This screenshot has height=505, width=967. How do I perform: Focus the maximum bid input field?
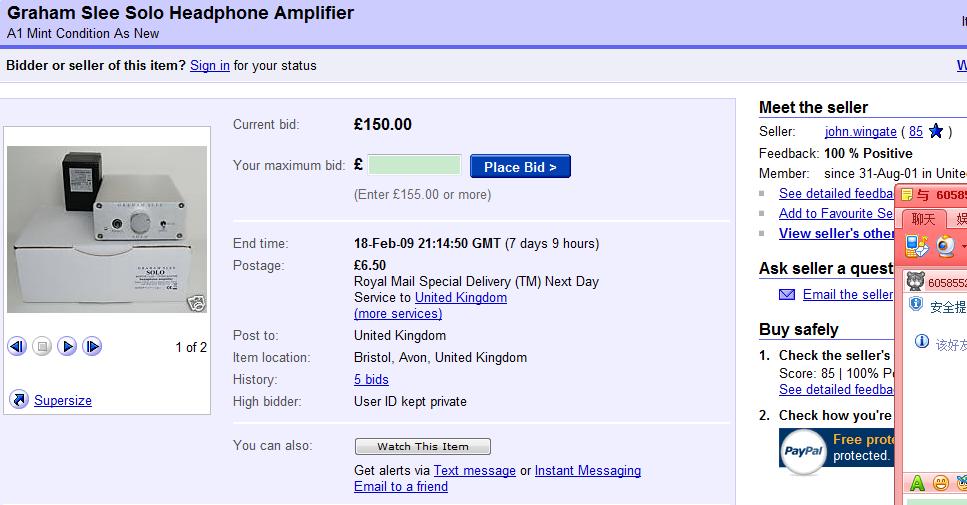click(414, 165)
